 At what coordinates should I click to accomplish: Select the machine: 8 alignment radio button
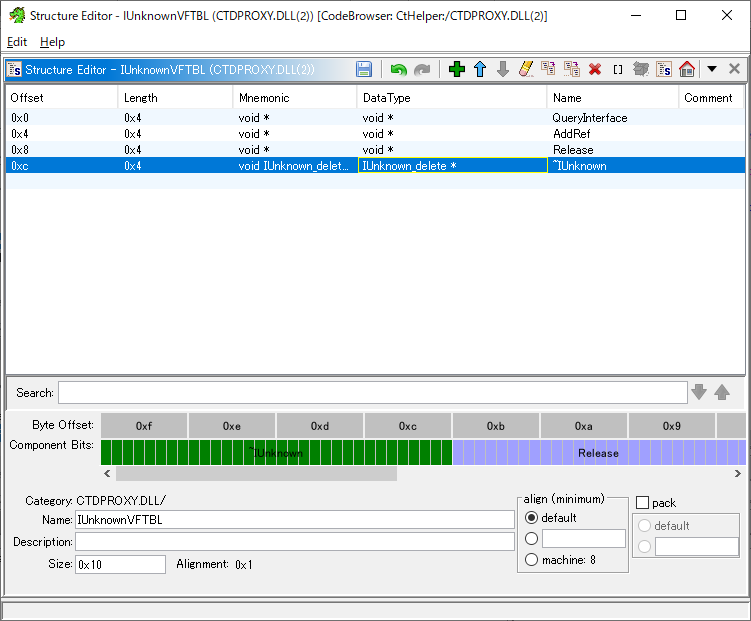point(531,560)
